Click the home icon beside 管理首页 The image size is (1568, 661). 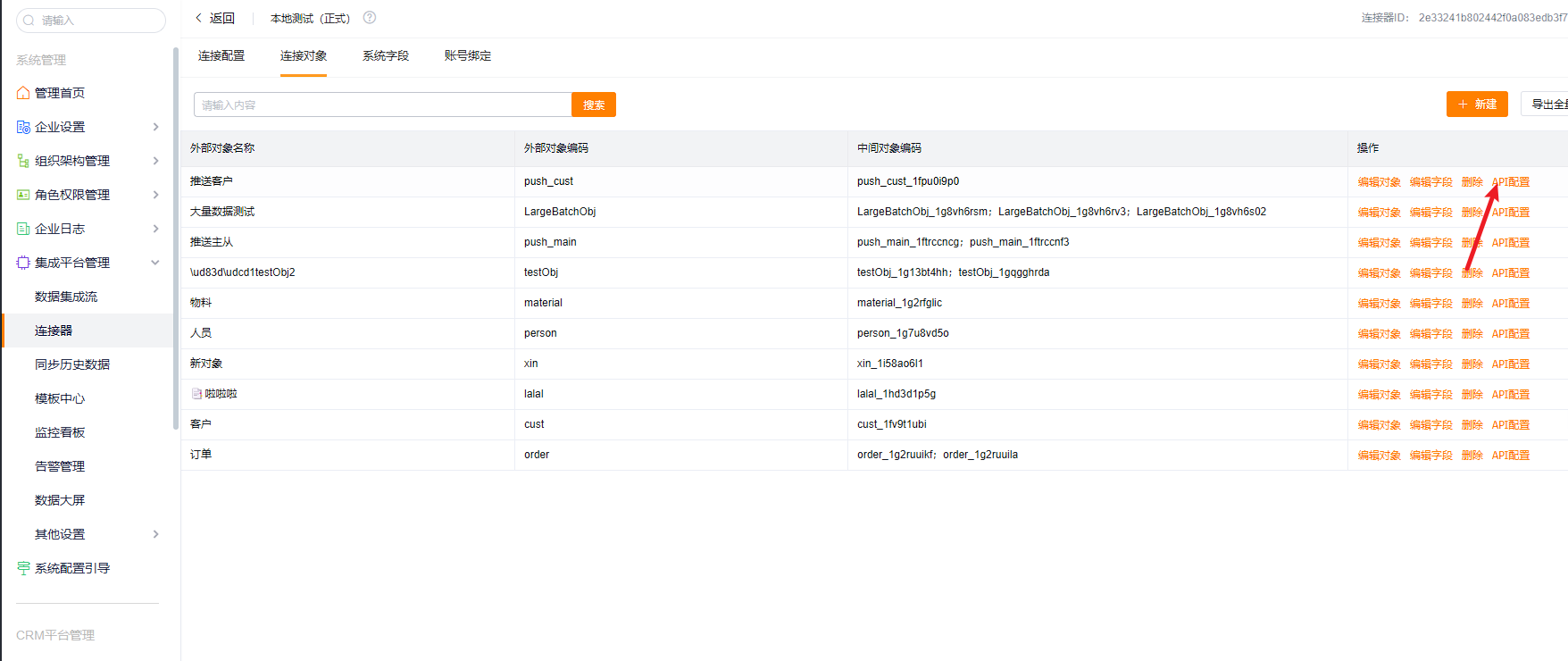pos(23,93)
